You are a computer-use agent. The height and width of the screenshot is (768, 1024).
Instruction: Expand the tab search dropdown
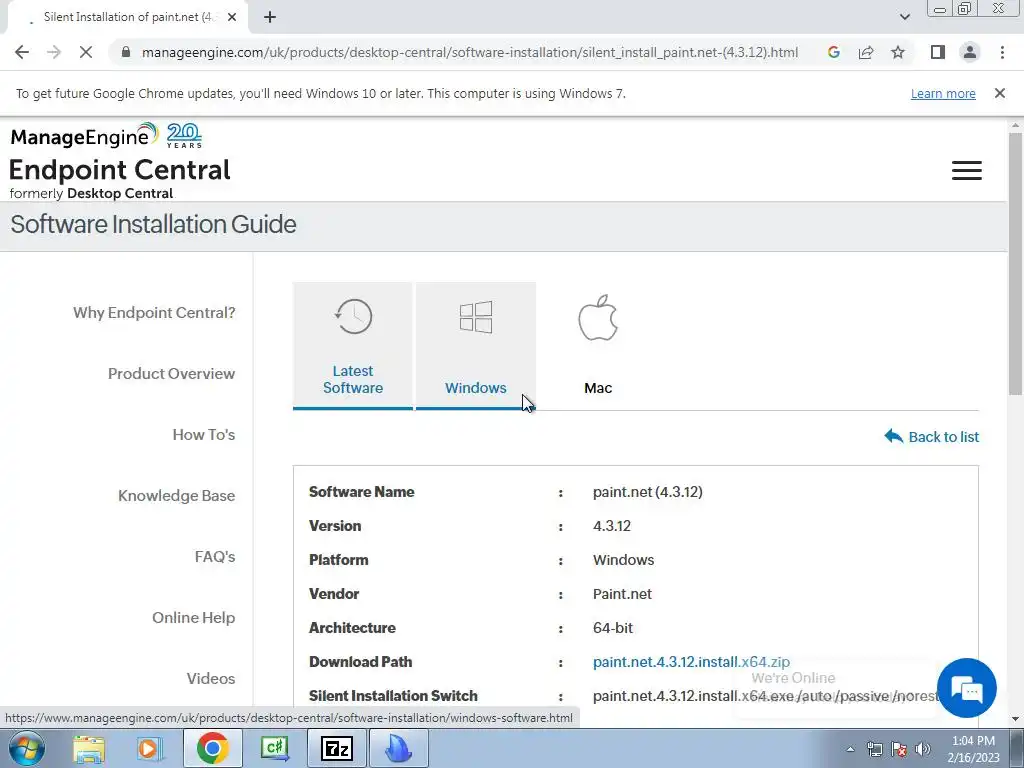click(904, 17)
